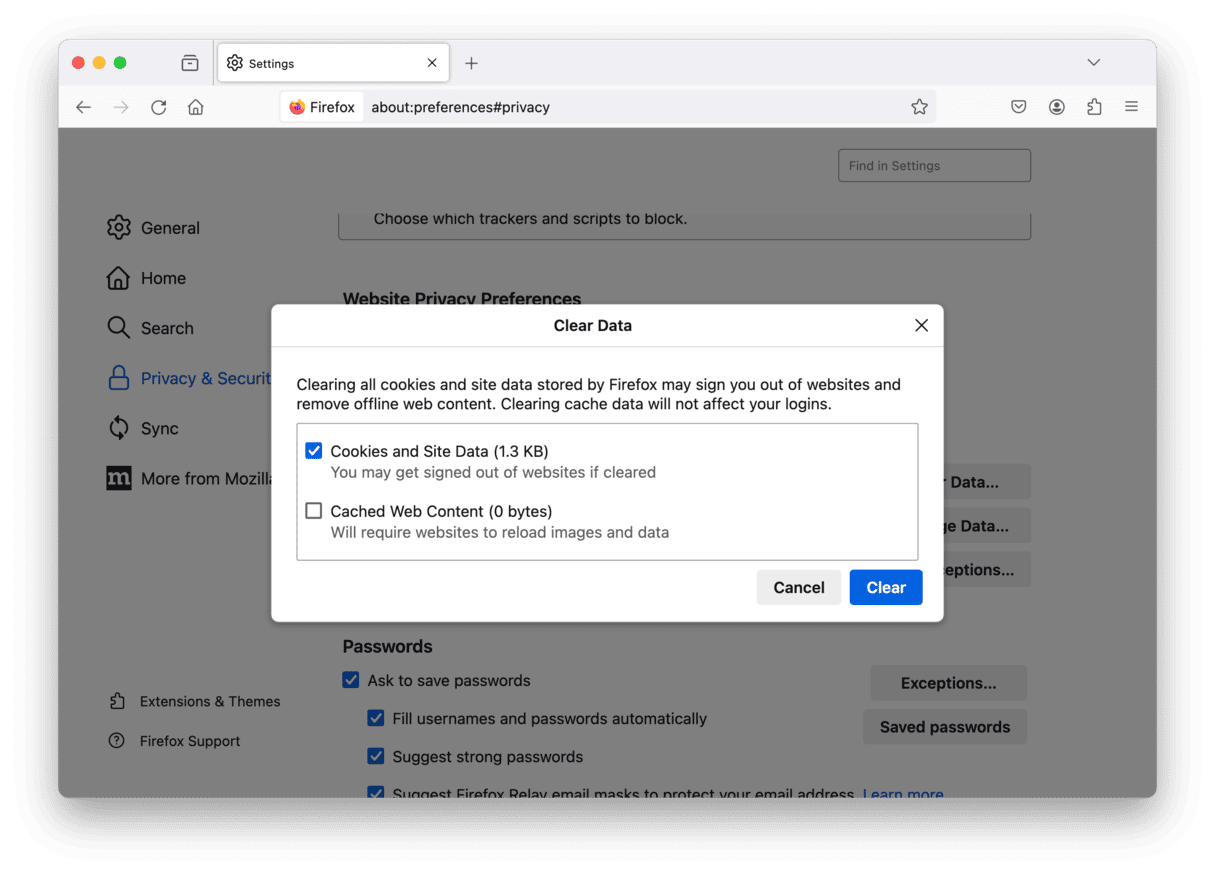Select the Settings browser tab
The image size is (1215, 875).
click(x=333, y=63)
